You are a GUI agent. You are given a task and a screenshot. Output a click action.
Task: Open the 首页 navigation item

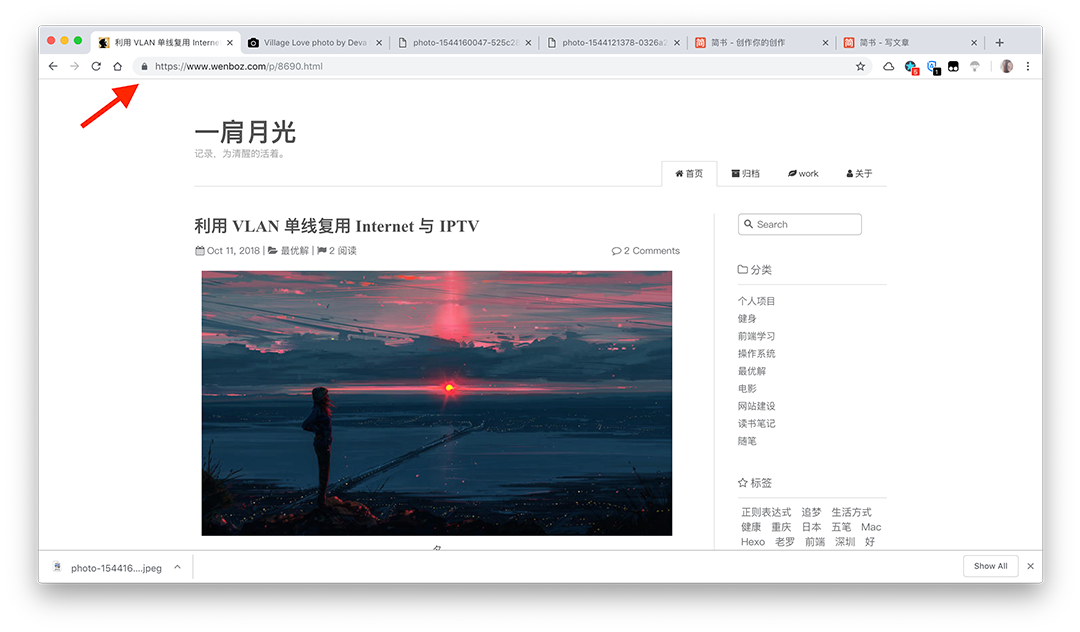pyautogui.click(x=689, y=173)
